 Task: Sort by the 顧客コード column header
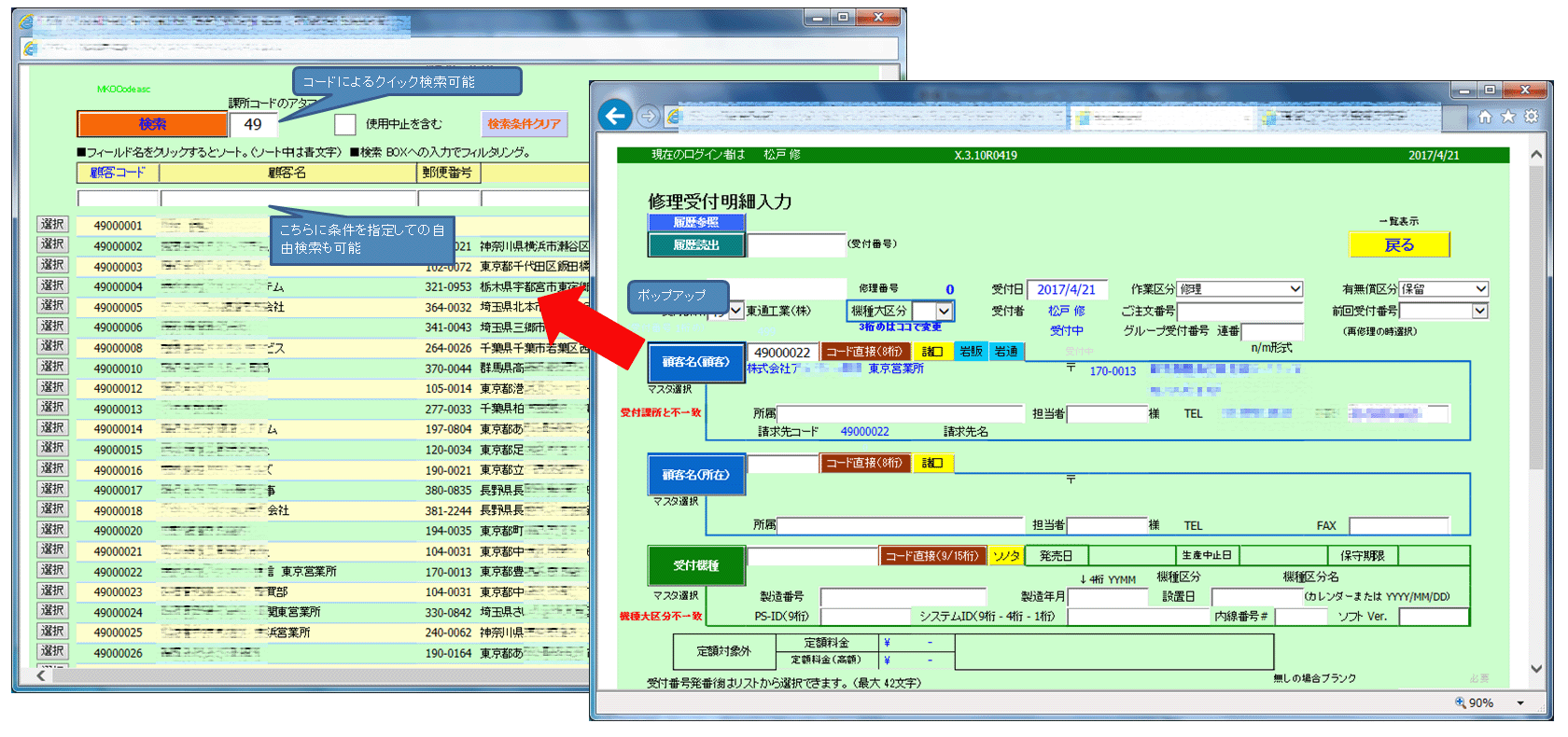click(118, 173)
